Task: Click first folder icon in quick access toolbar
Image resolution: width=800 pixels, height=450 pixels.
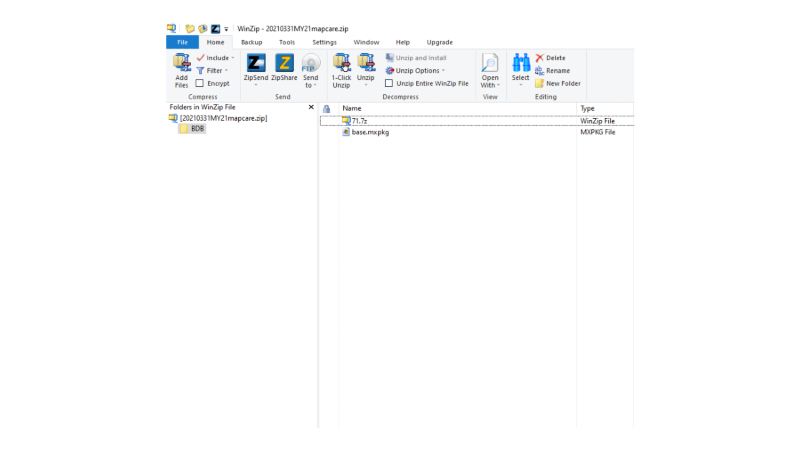Action: pos(190,29)
